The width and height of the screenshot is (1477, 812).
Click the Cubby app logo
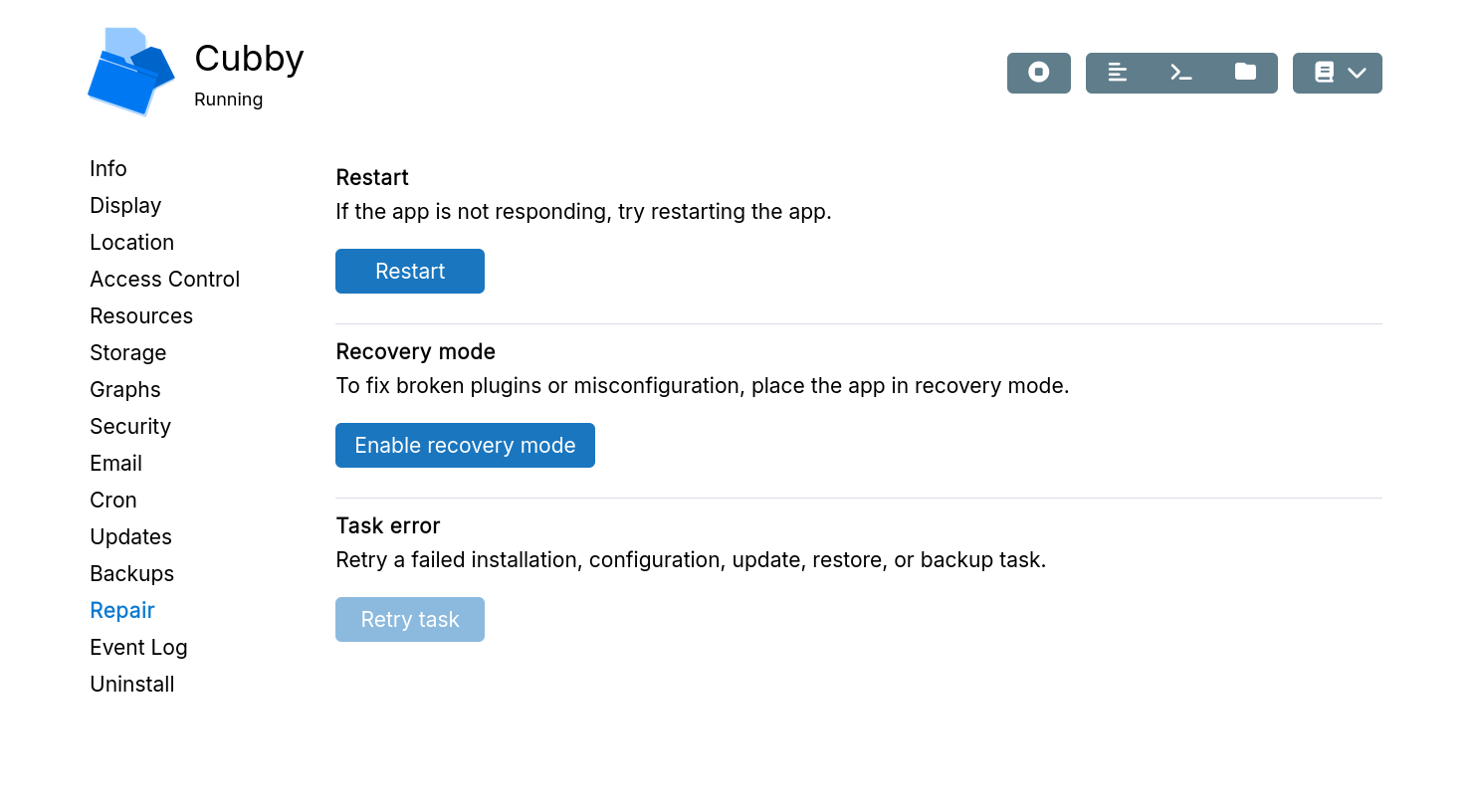click(130, 71)
